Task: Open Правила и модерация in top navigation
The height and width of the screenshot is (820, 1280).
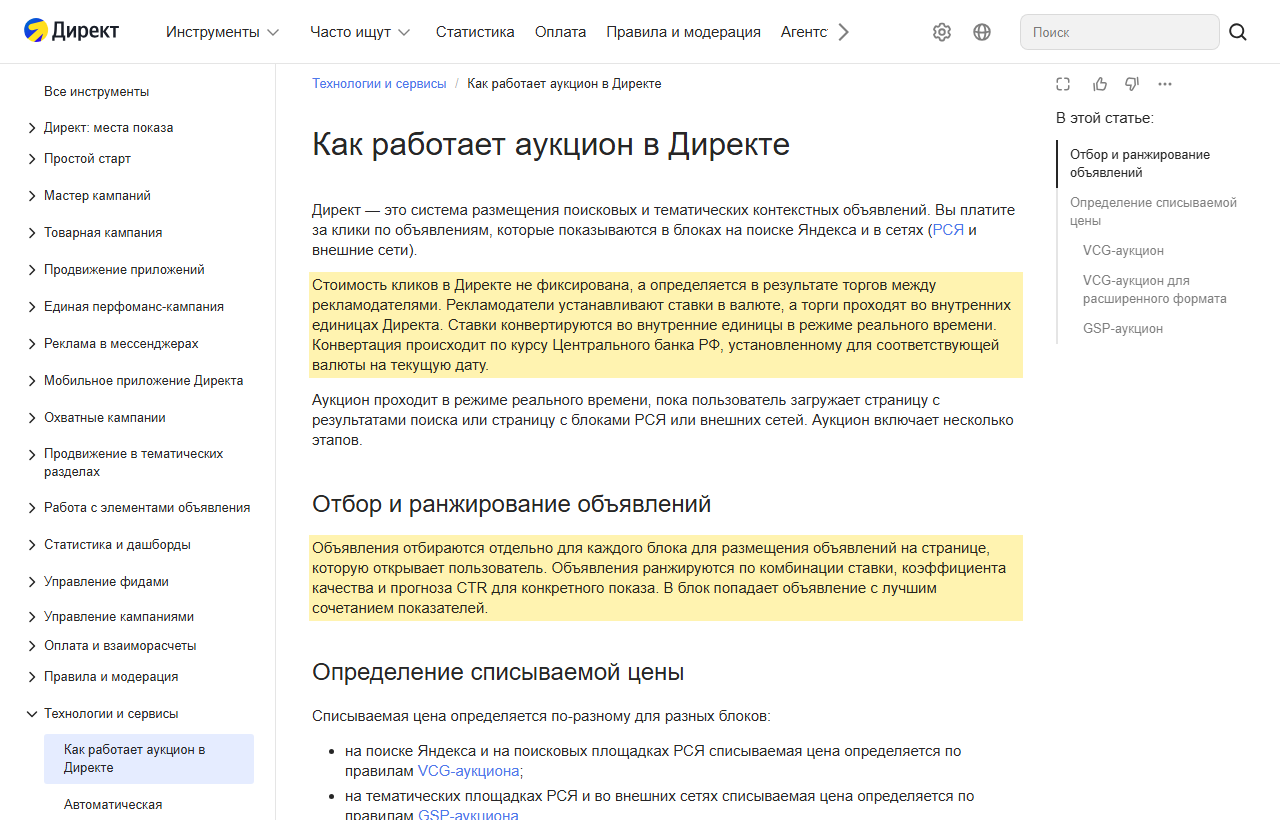Action: click(x=683, y=32)
